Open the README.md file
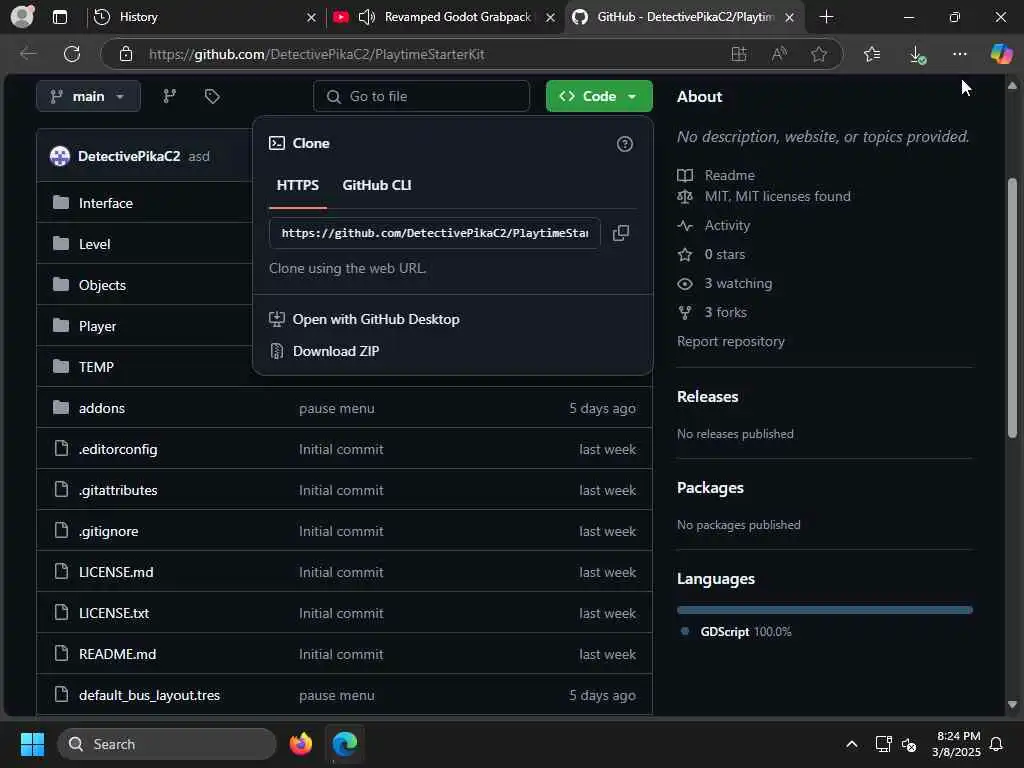 tap(117, 654)
